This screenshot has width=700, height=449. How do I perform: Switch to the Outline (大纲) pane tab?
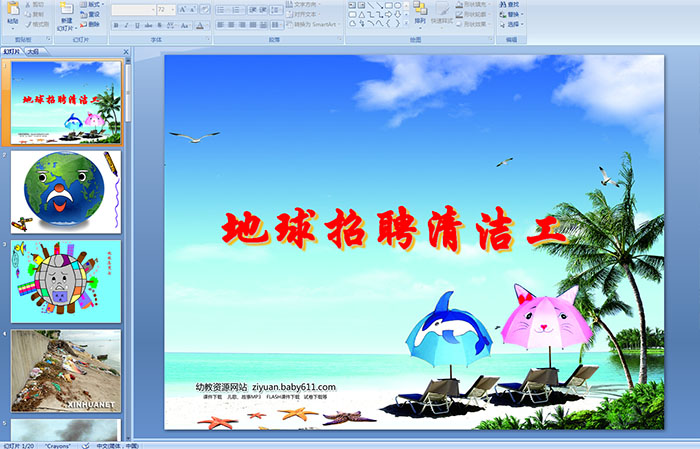click(33, 52)
